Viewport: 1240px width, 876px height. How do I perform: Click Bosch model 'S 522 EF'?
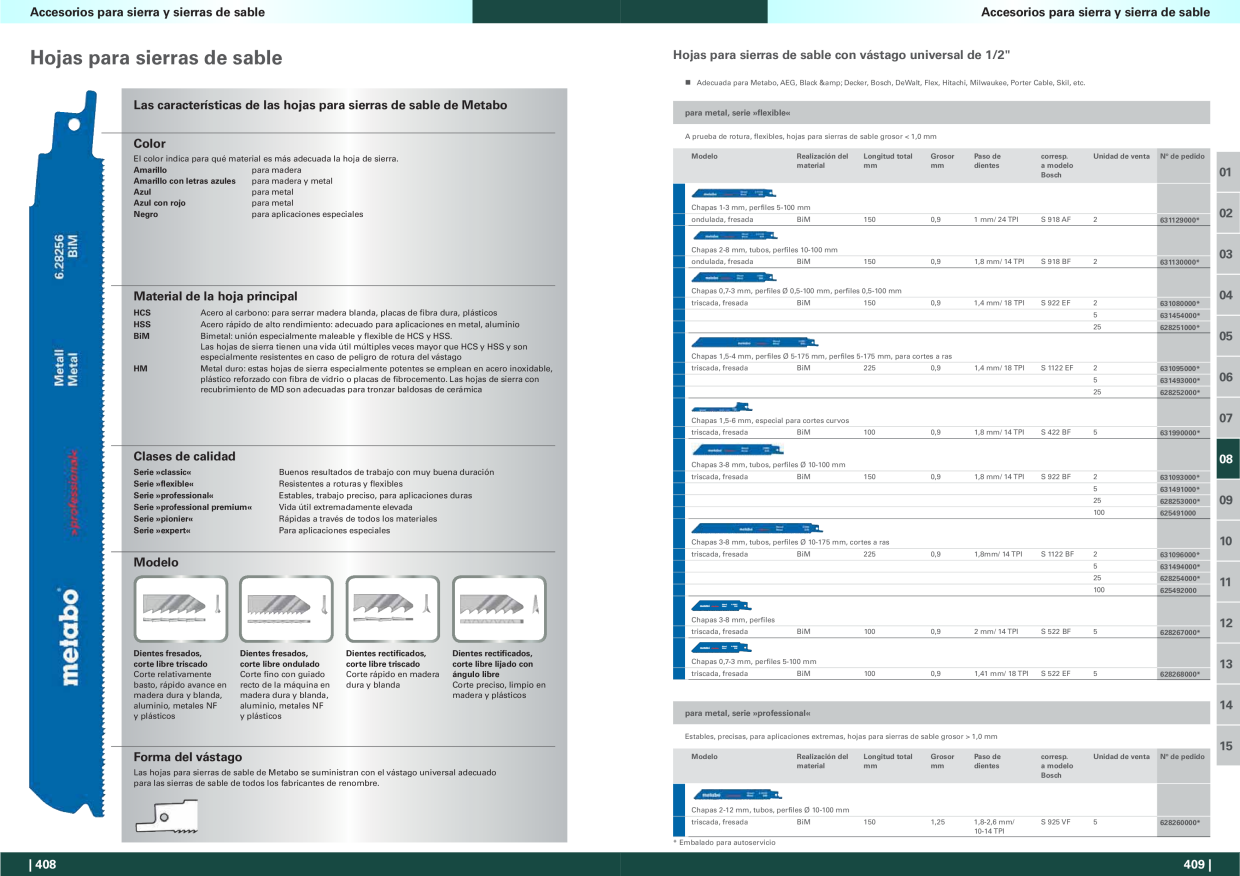coord(1055,674)
